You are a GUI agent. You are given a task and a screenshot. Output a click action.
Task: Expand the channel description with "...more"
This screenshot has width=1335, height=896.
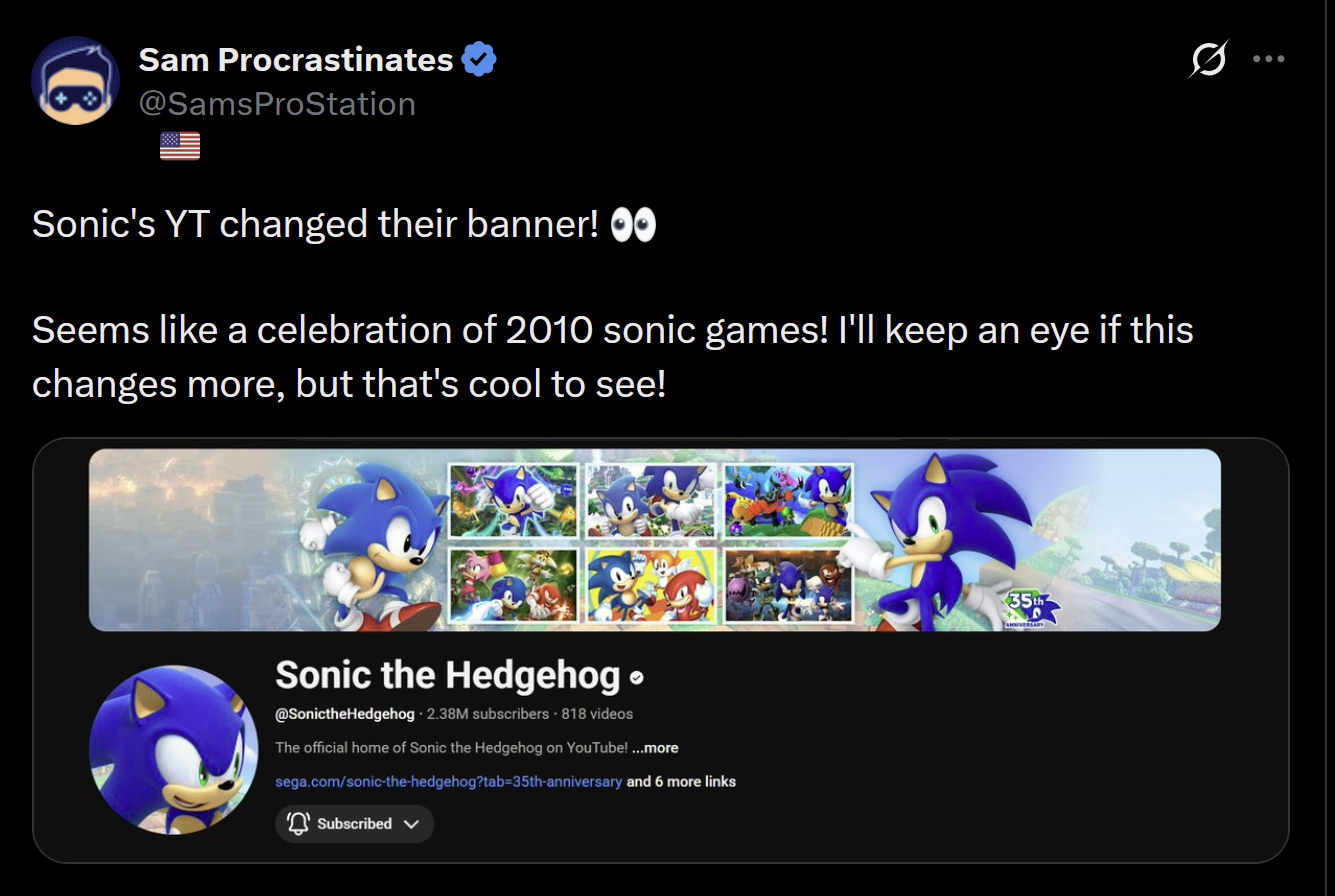655,748
